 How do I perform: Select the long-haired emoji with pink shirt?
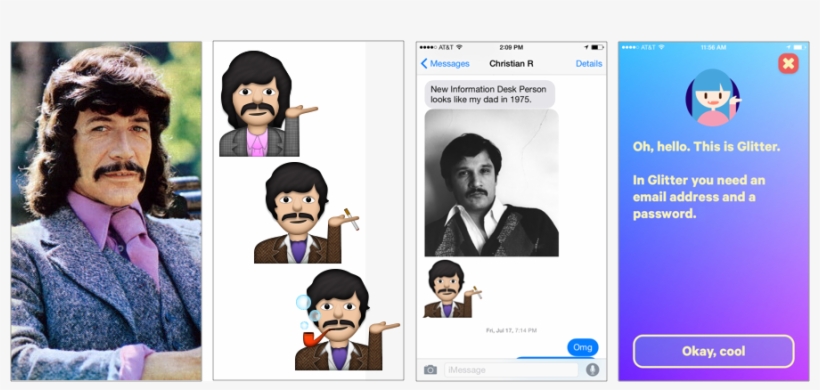click(268, 104)
